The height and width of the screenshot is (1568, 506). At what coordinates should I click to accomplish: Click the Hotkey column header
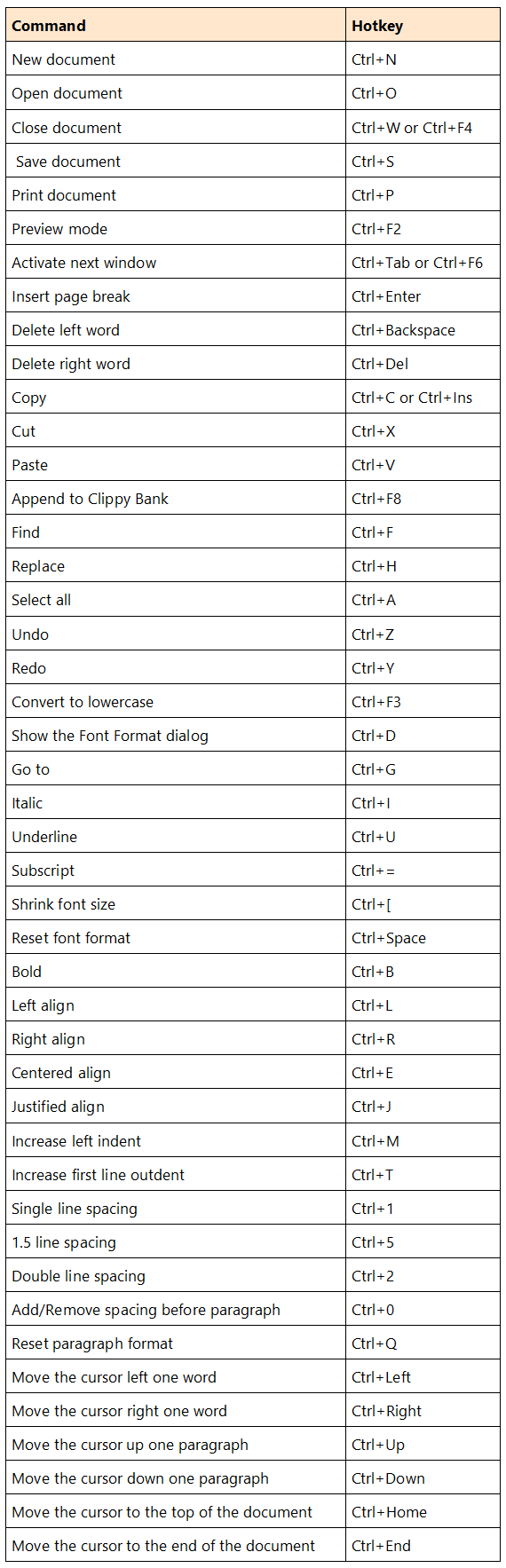(423, 26)
